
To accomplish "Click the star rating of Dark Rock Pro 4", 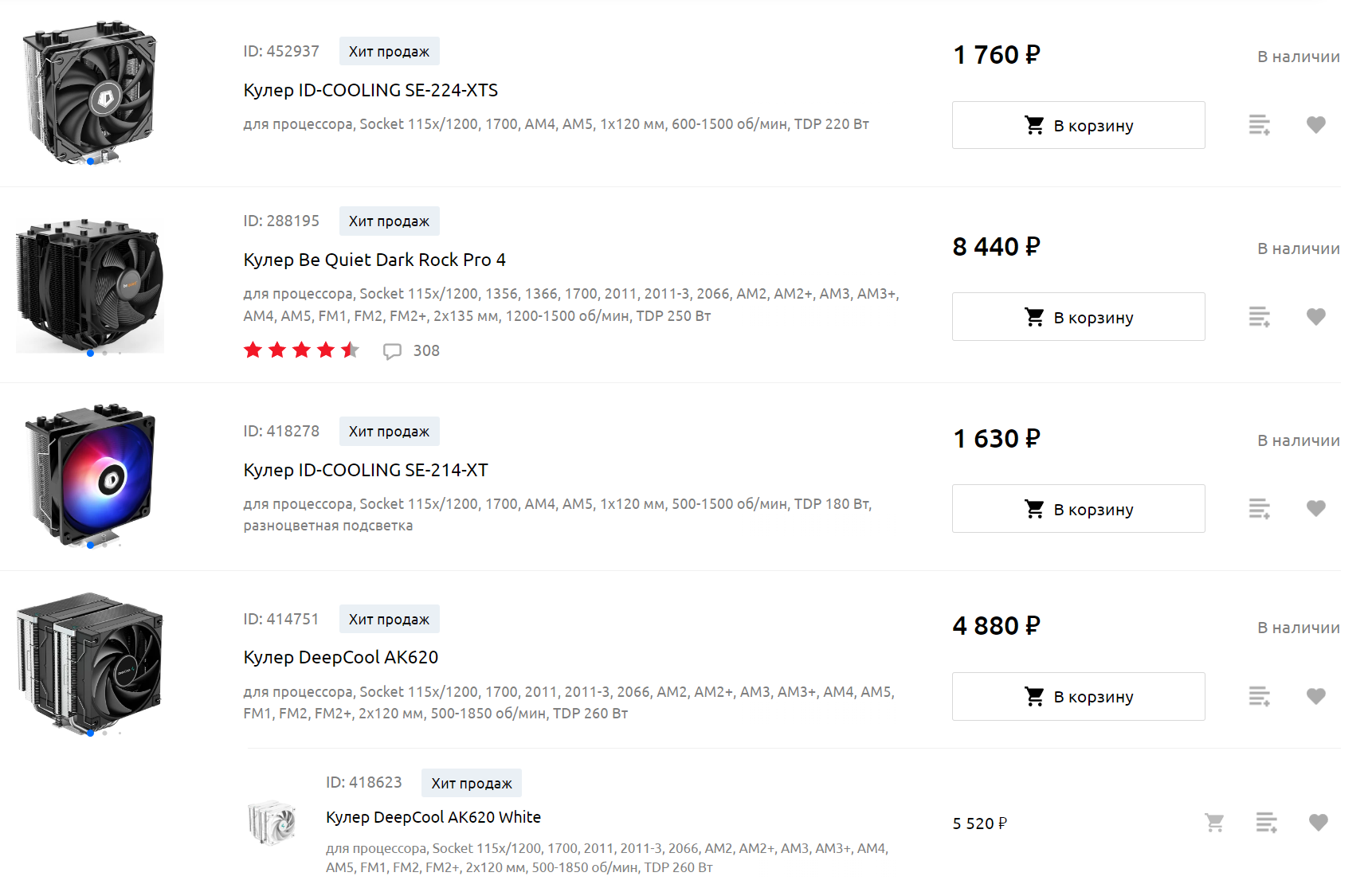I will tap(301, 350).
